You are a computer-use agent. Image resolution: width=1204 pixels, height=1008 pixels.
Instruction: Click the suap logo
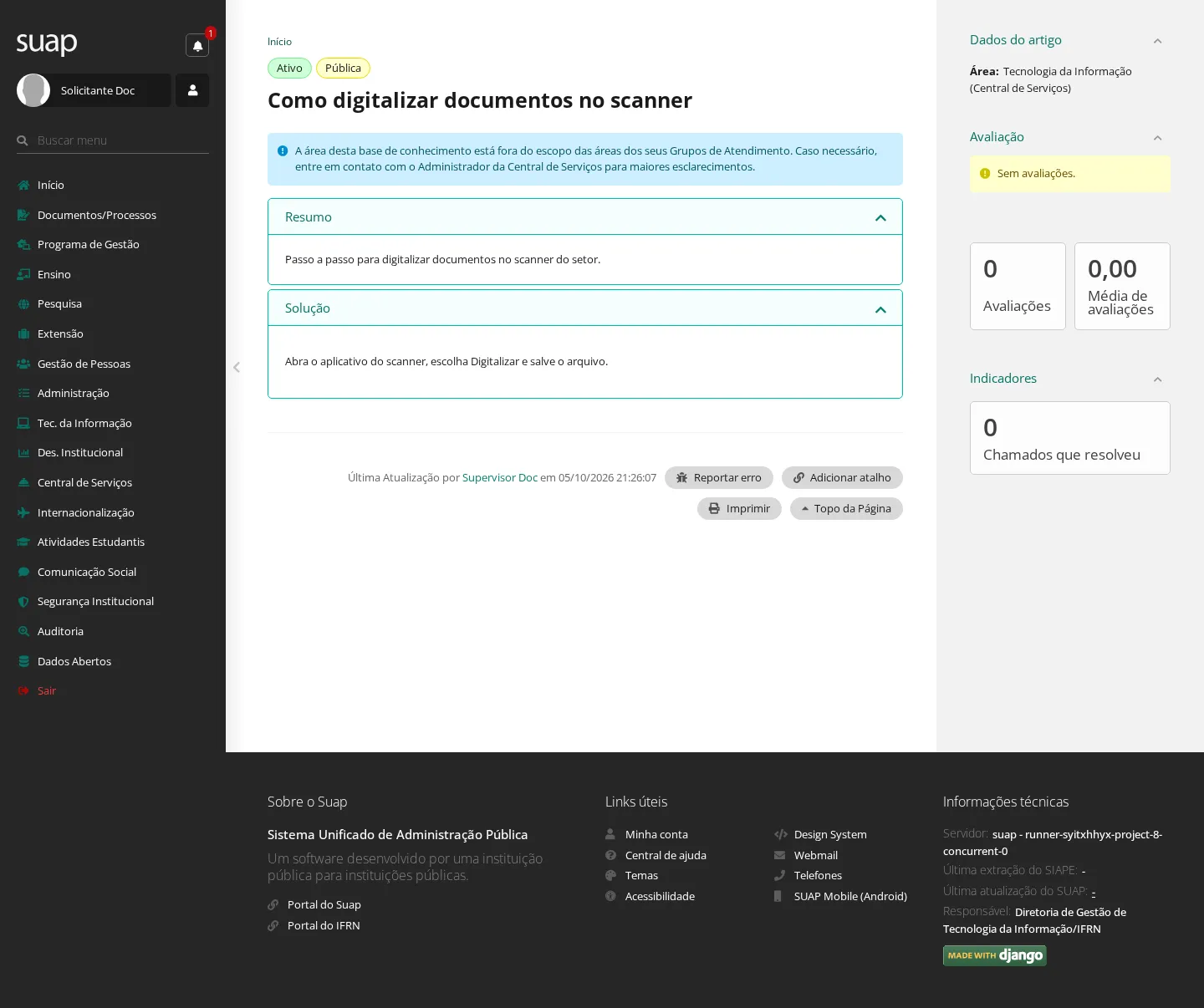click(47, 43)
